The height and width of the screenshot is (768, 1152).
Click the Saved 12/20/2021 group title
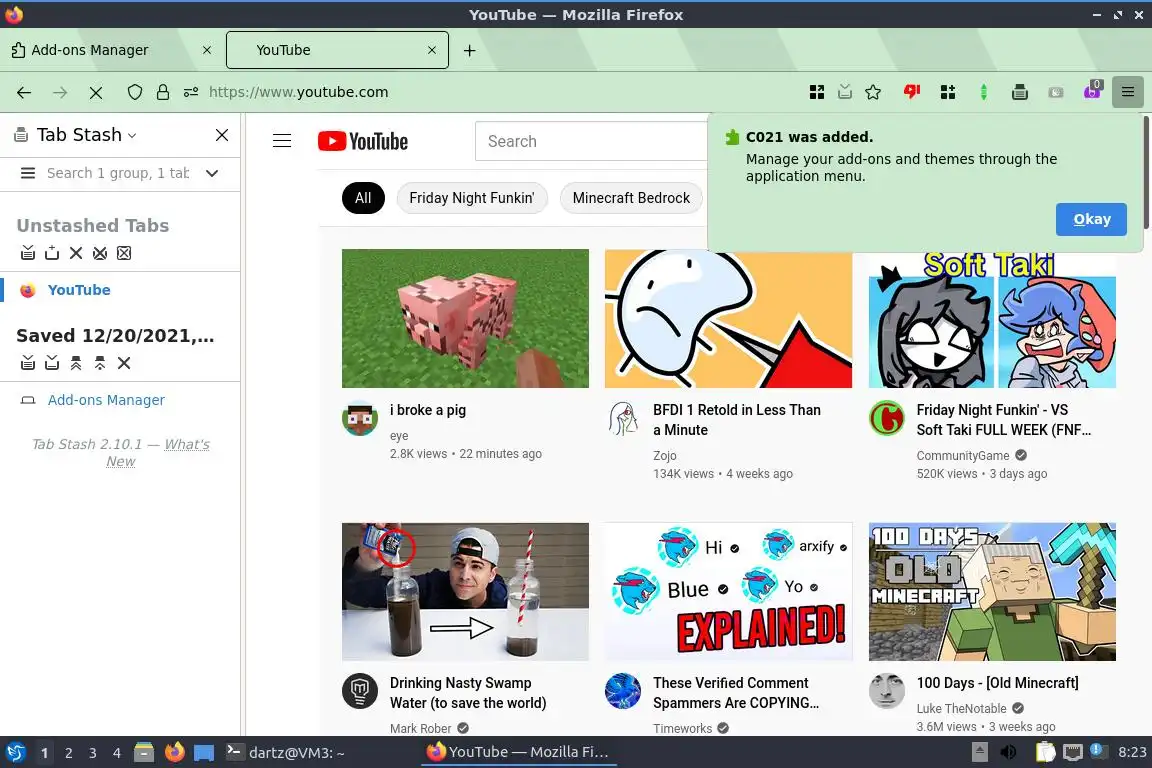pyautogui.click(x=115, y=335)
